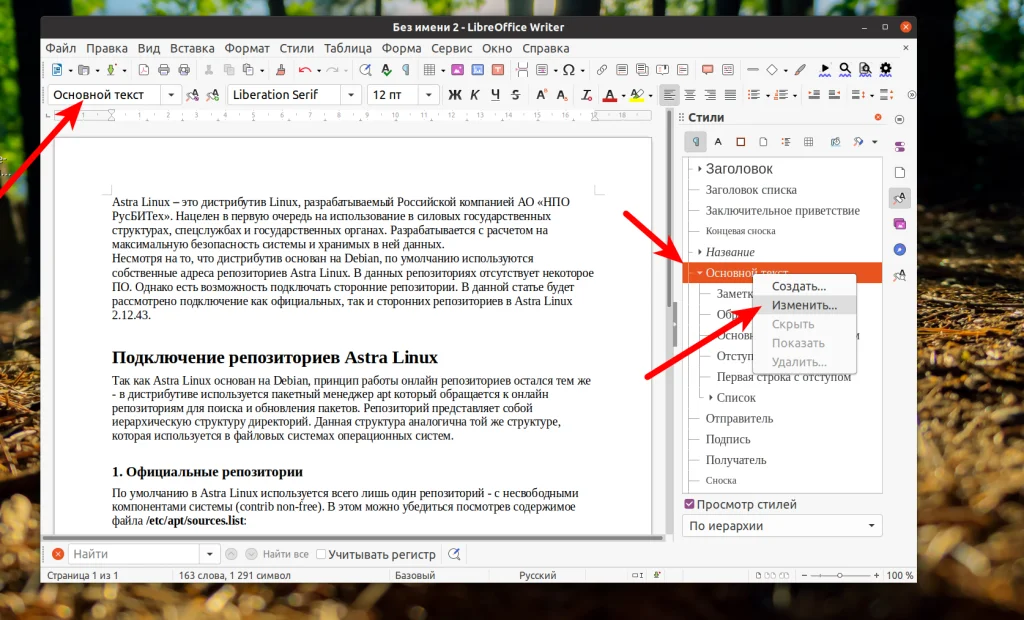Activate the Spelling check toolbar icon

pos(386,70)
